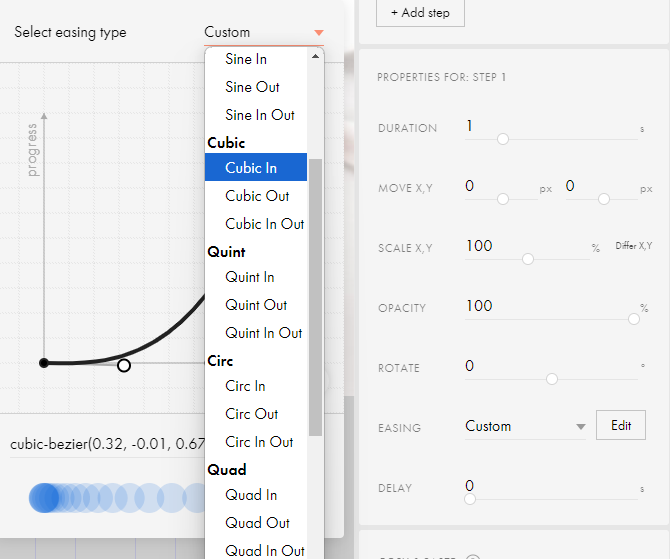This screenshot has width=670, height=559.
Task: Click the Circ group header
Action: point(220,361)
